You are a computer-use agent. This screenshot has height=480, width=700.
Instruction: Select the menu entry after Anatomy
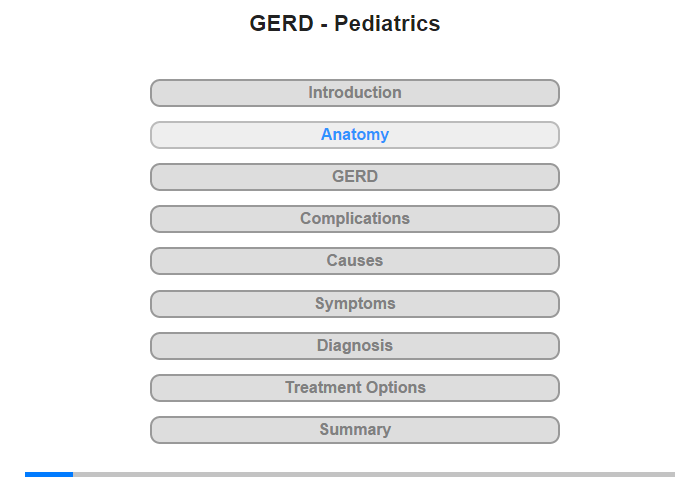tap(355, 177)
